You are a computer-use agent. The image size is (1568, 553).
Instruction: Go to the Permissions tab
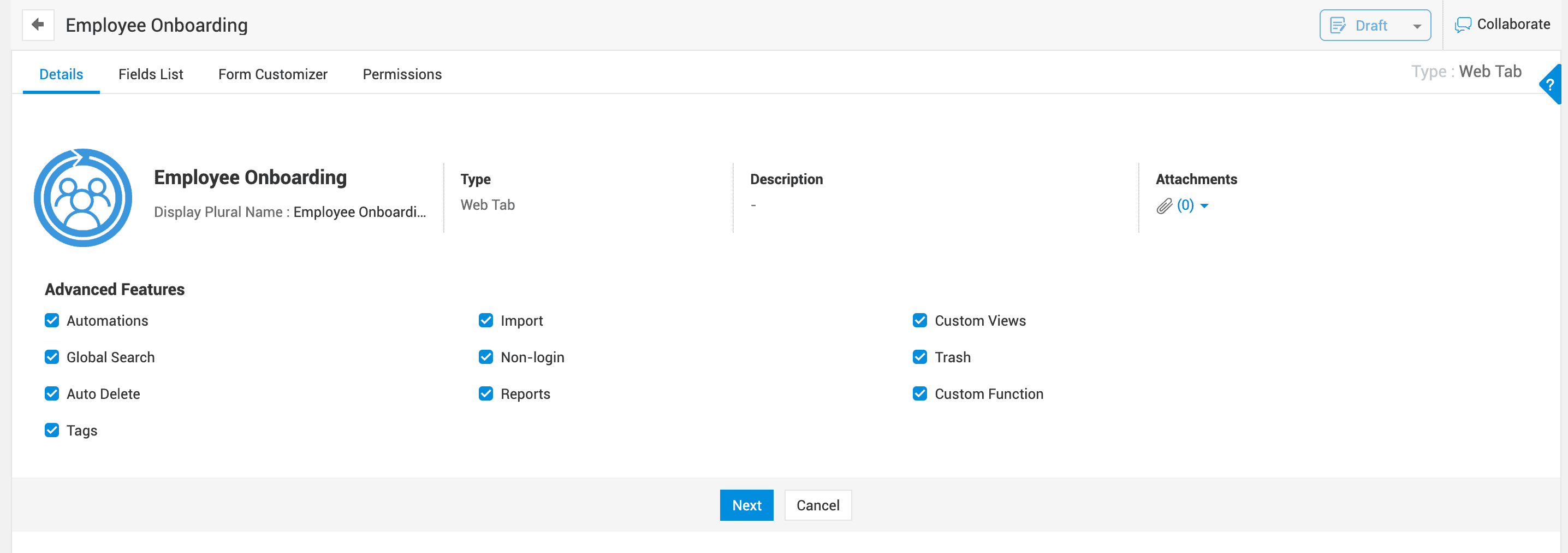pyautogui.click(x=402, y=74)
